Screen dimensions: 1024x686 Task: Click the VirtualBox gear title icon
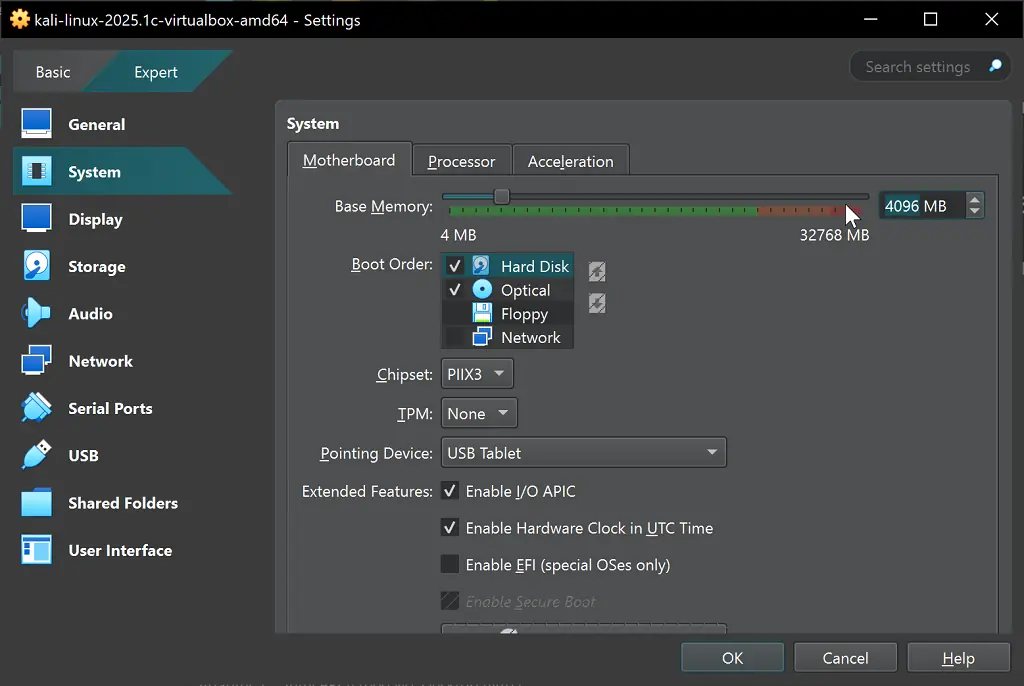click(x=20, y=19)
